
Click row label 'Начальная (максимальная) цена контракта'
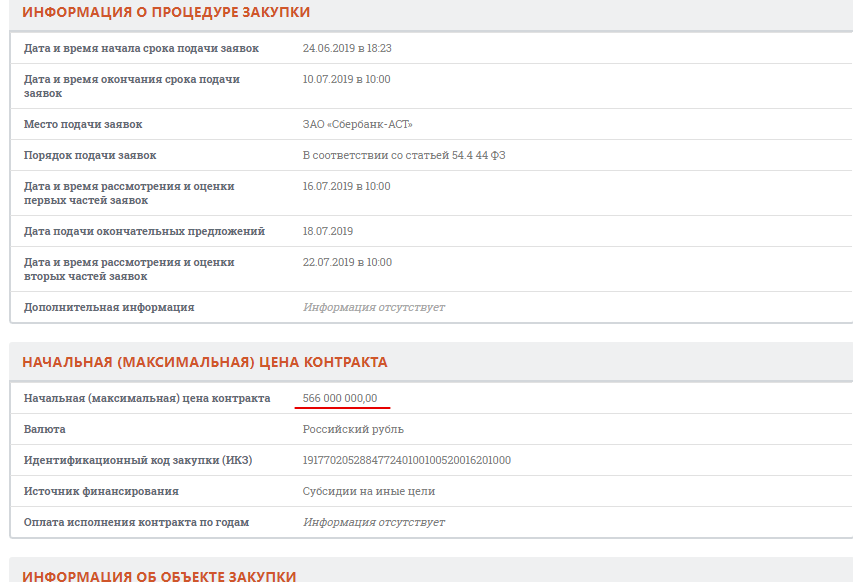click(x=147, y=399)
